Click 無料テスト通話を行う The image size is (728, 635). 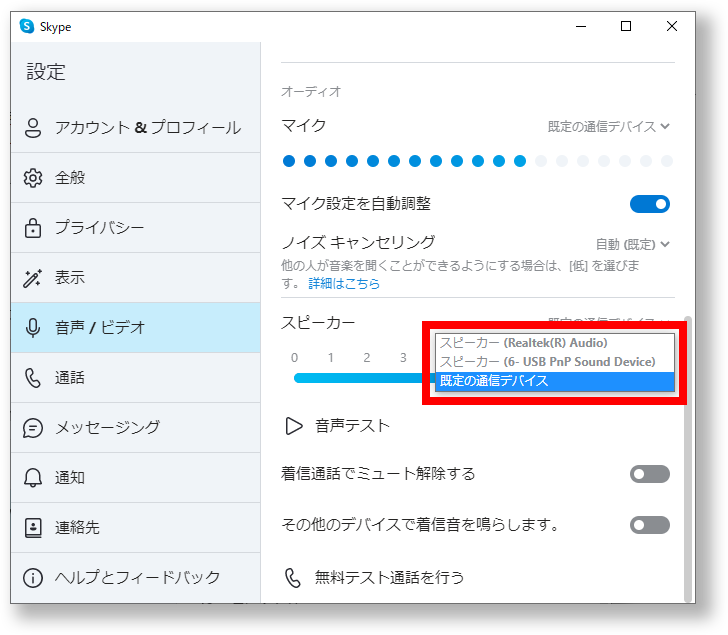374,578
